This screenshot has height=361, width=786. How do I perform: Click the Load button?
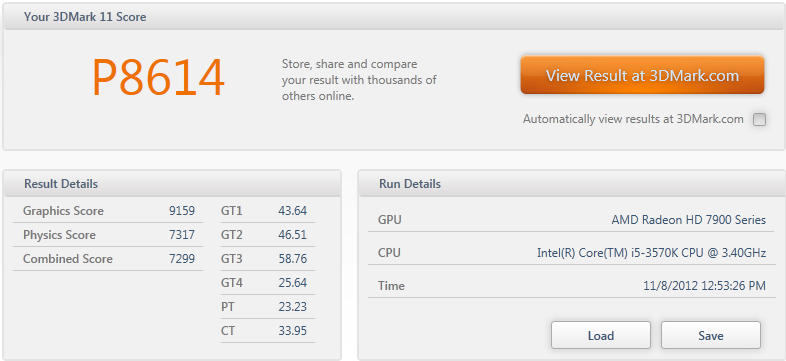point(601,335)
